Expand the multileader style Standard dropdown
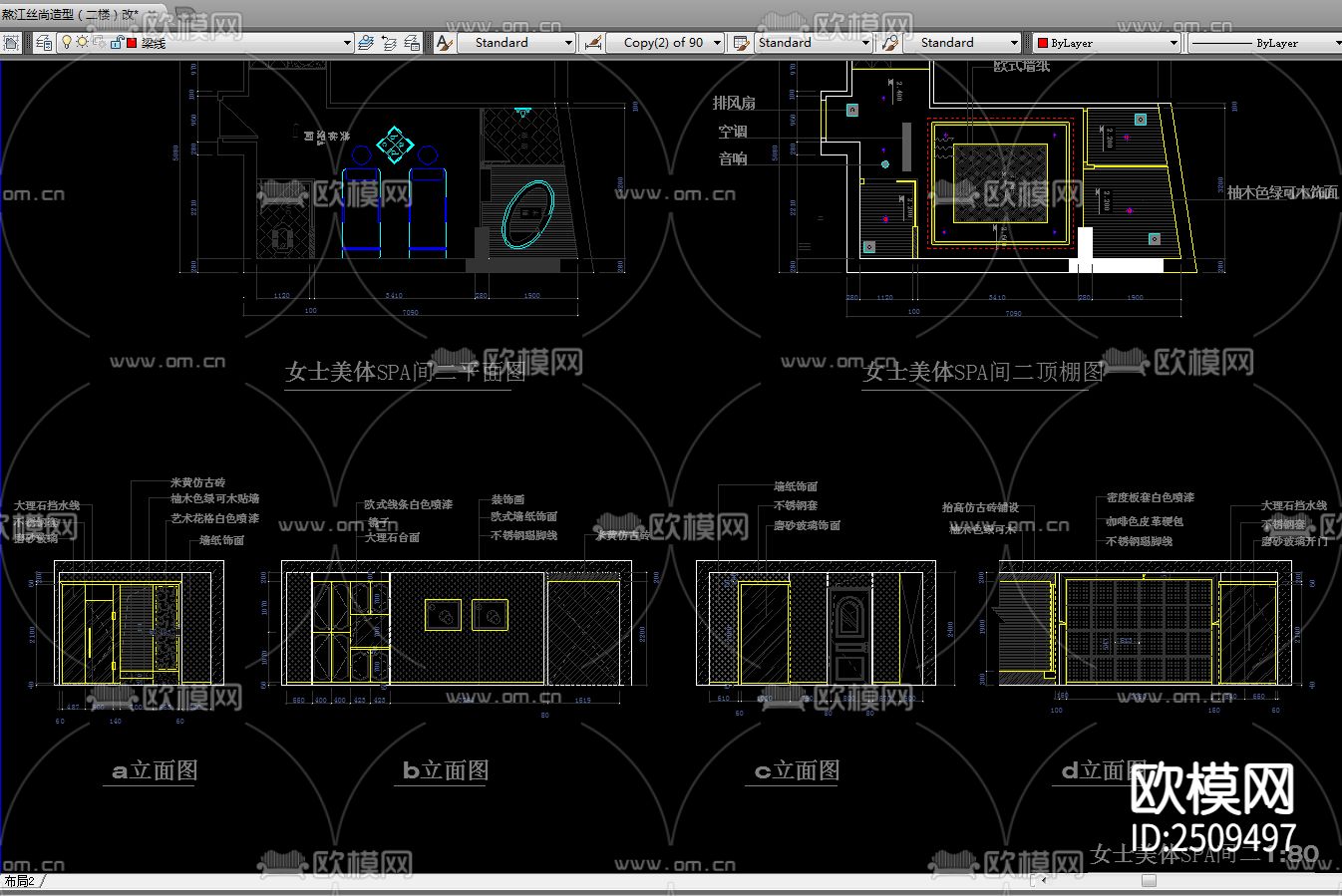This screenshot has height=896, width=1342. coord(1015,43)
